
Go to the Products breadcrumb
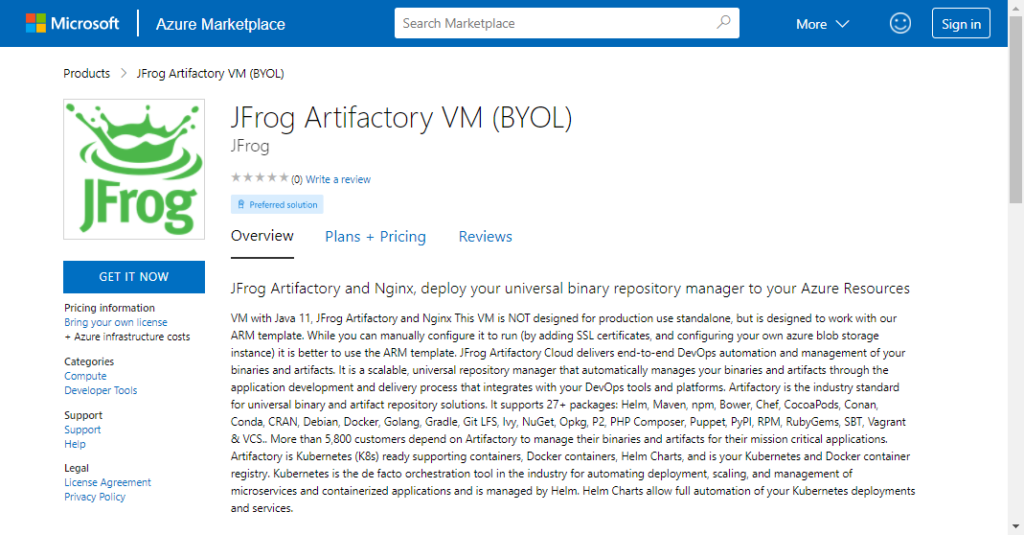[86, 73]
